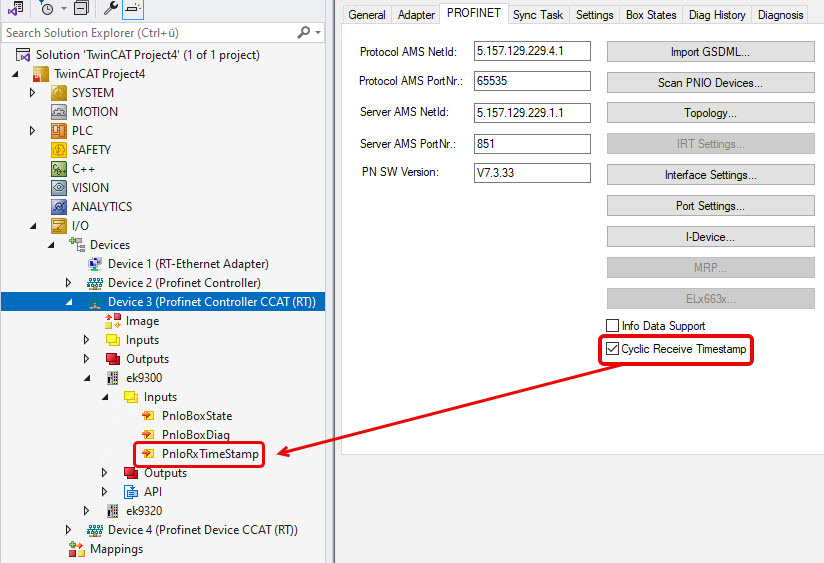Image resolution: width=824 pixels, height=563 pixels.
Task: Switch to the Sync Task tab
Action: tap(538, 15)
